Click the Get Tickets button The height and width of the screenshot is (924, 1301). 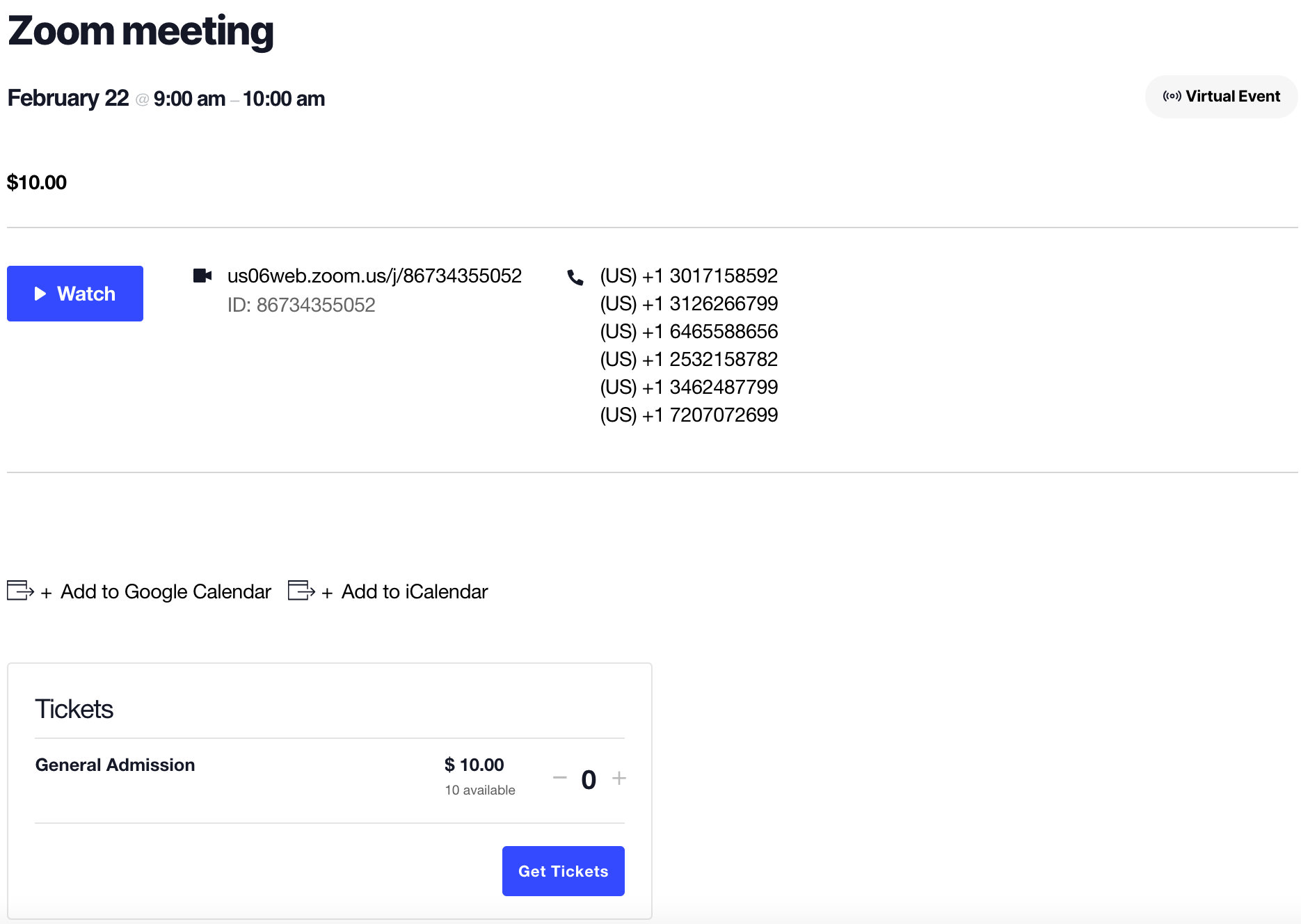[564, 871]
